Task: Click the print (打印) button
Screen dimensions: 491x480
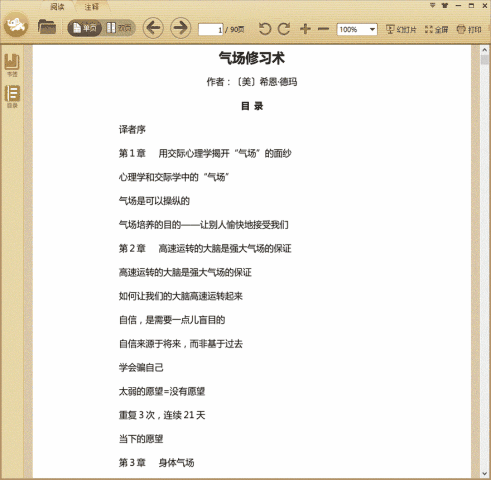Action: click(x=469, y=29)
